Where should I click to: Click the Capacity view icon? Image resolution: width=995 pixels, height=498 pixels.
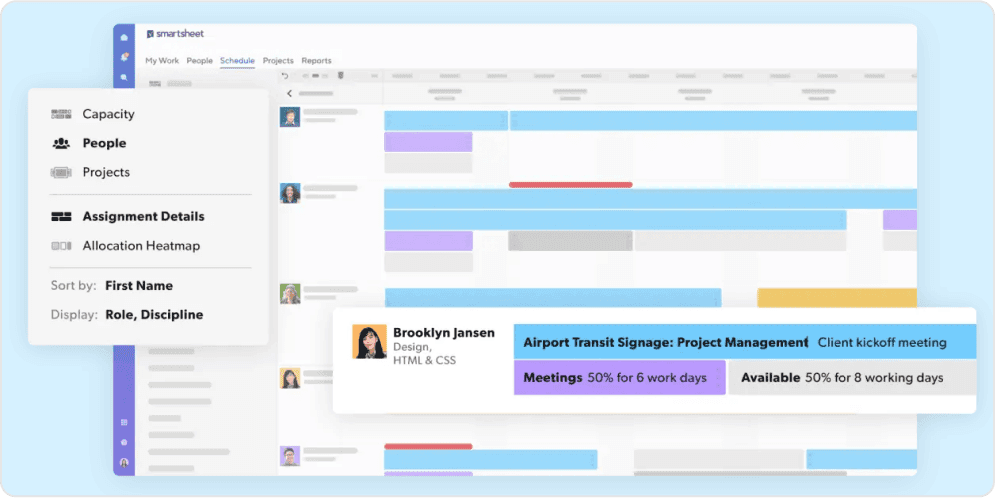tap(61, 114)
